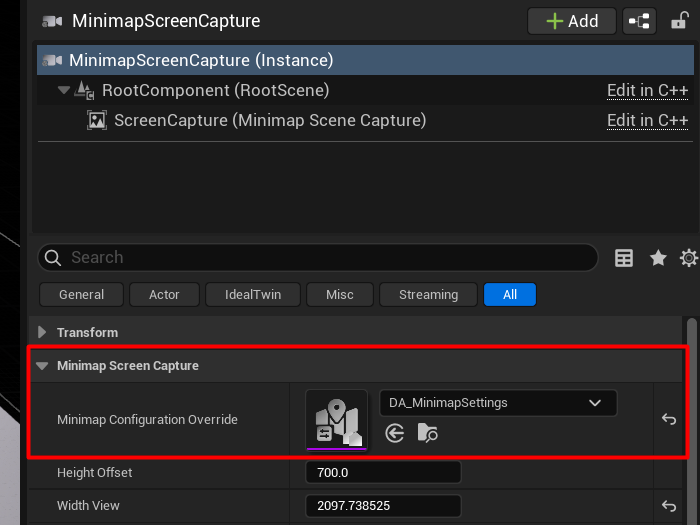This screenshot has height=525, width=700.
Task: Open the Blueprint/Add Script icon button
Action: coord(639,21)
